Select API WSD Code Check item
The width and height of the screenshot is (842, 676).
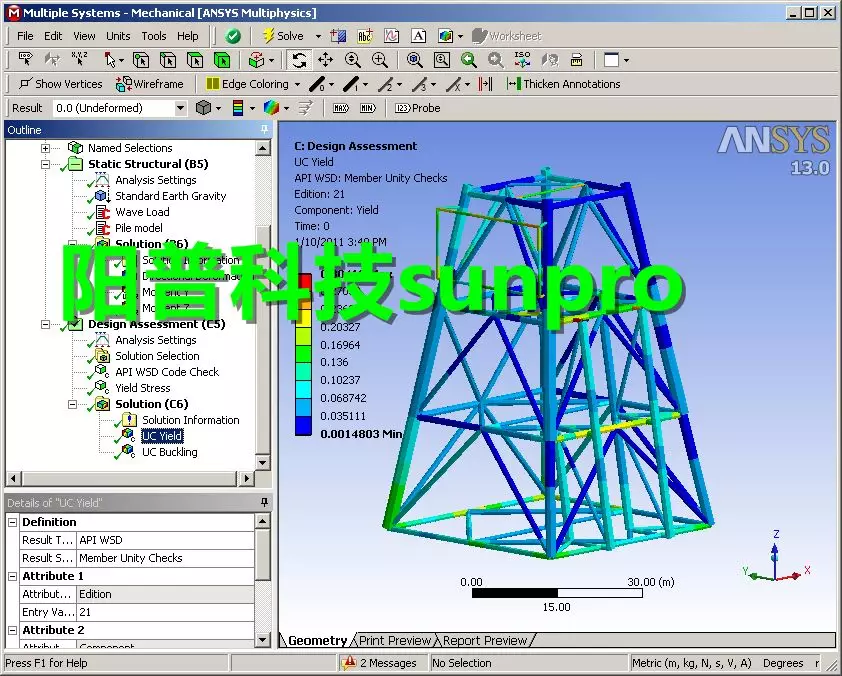coord(167,372)
